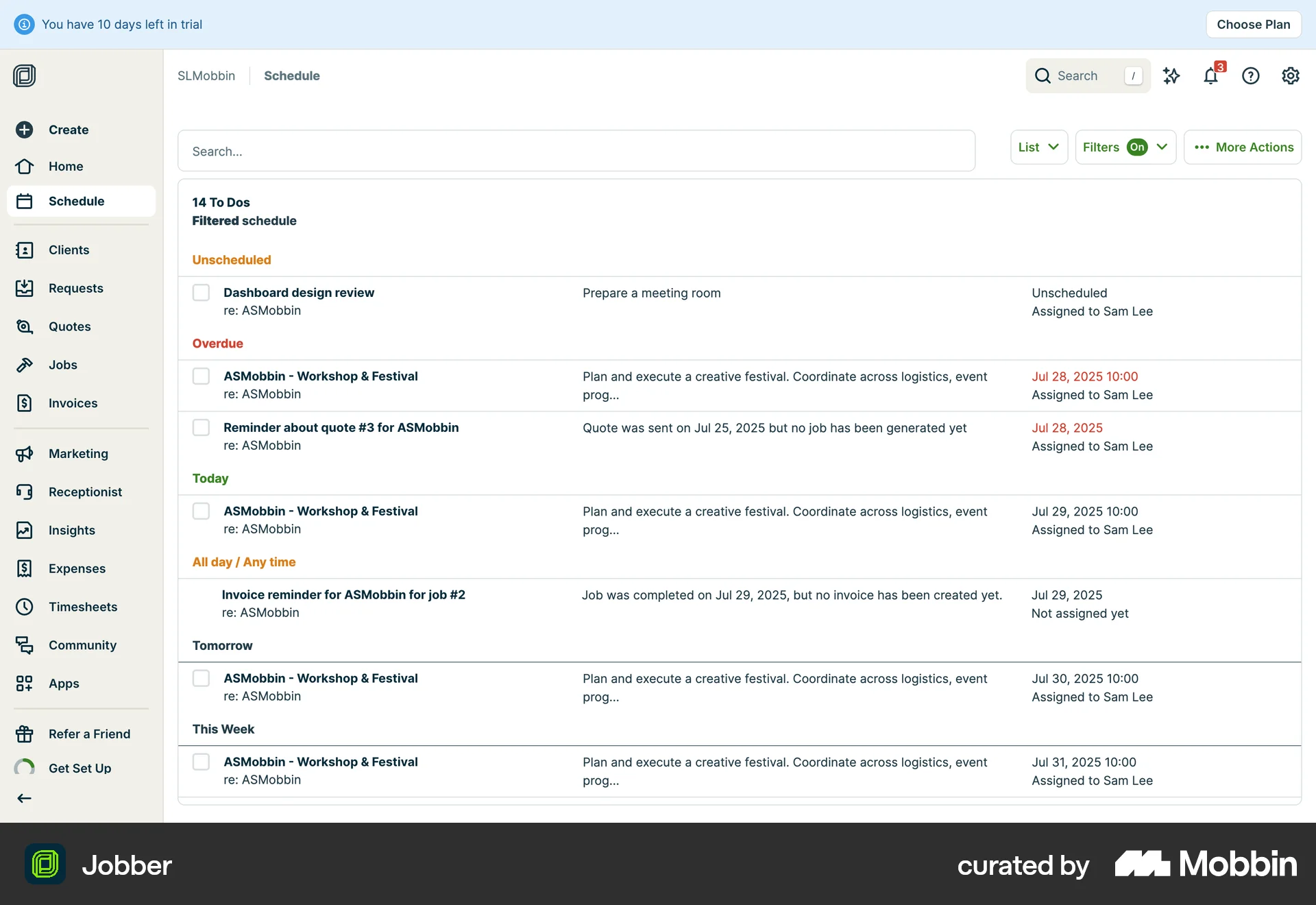Screen dimensions: 1316x905
Task: Open the settings gear icon
Action: tap(1290, 75)
